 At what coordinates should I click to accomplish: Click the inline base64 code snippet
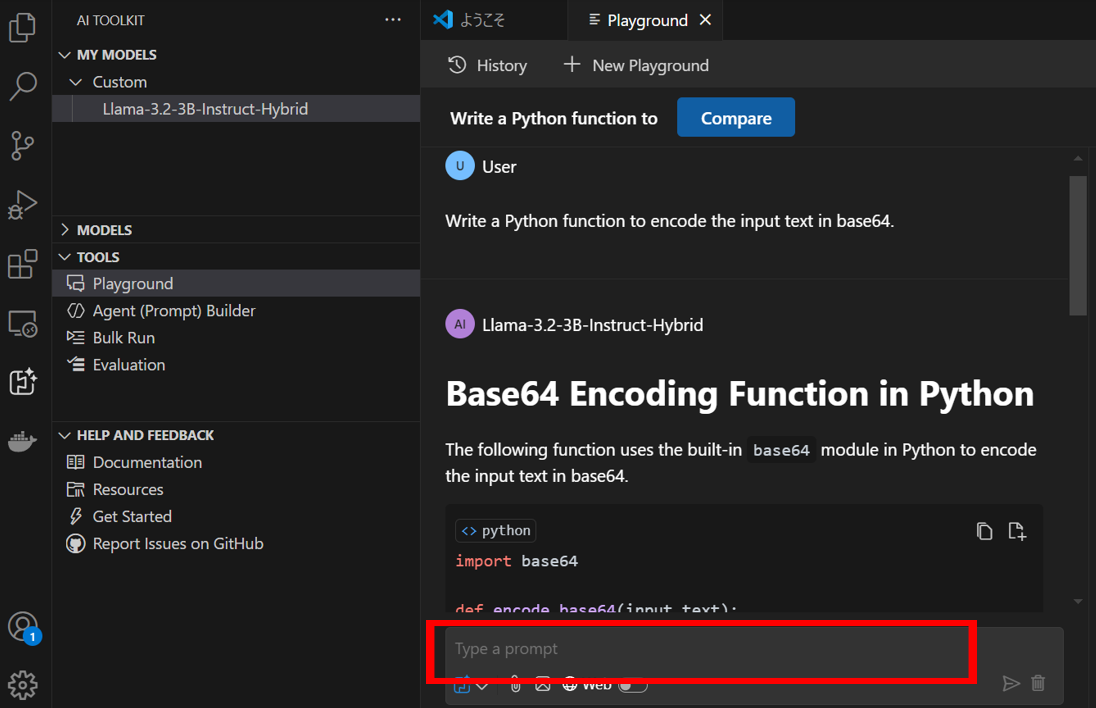[781, 450]
